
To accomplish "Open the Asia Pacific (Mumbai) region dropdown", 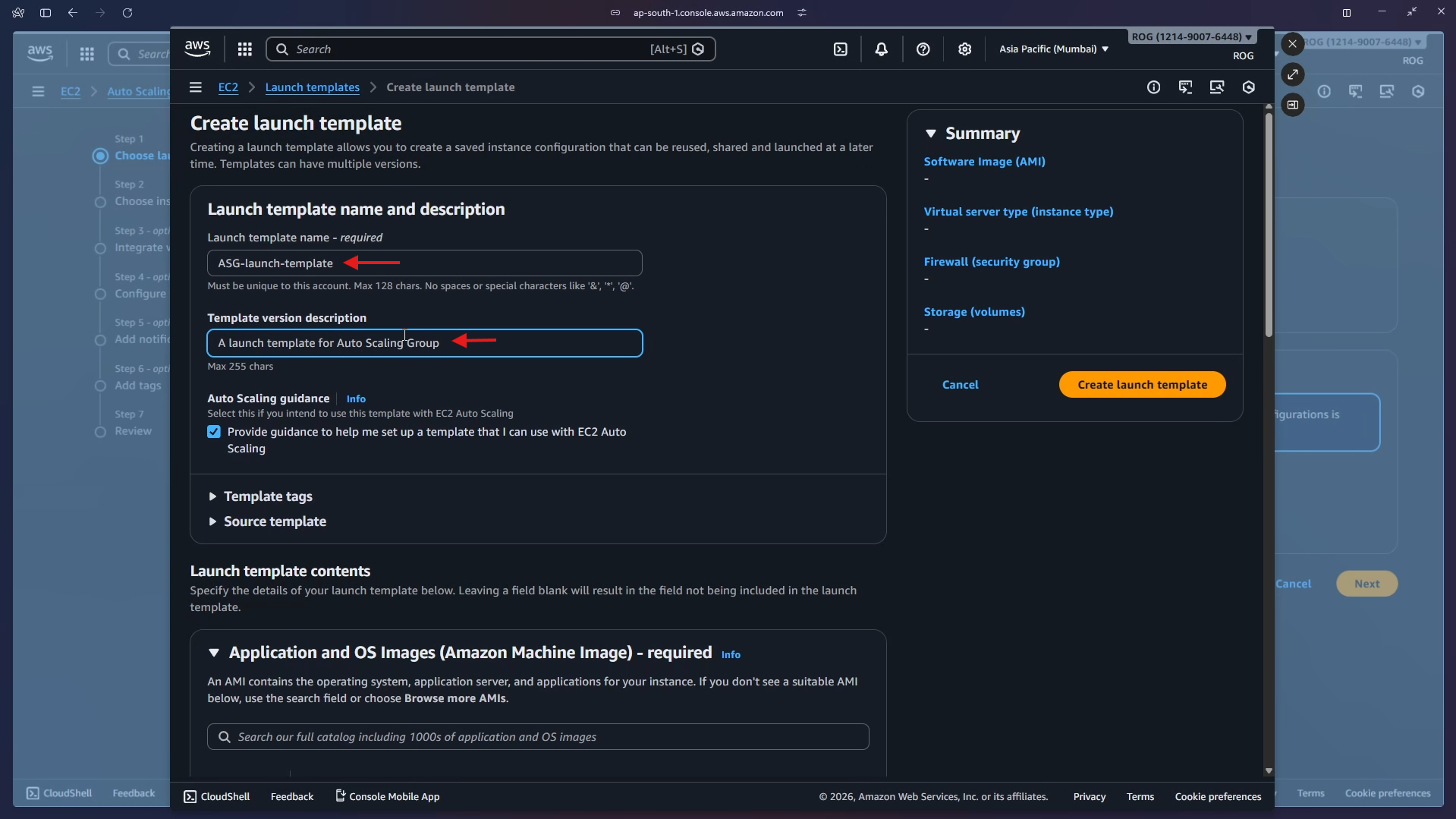I will point(1053,49).
